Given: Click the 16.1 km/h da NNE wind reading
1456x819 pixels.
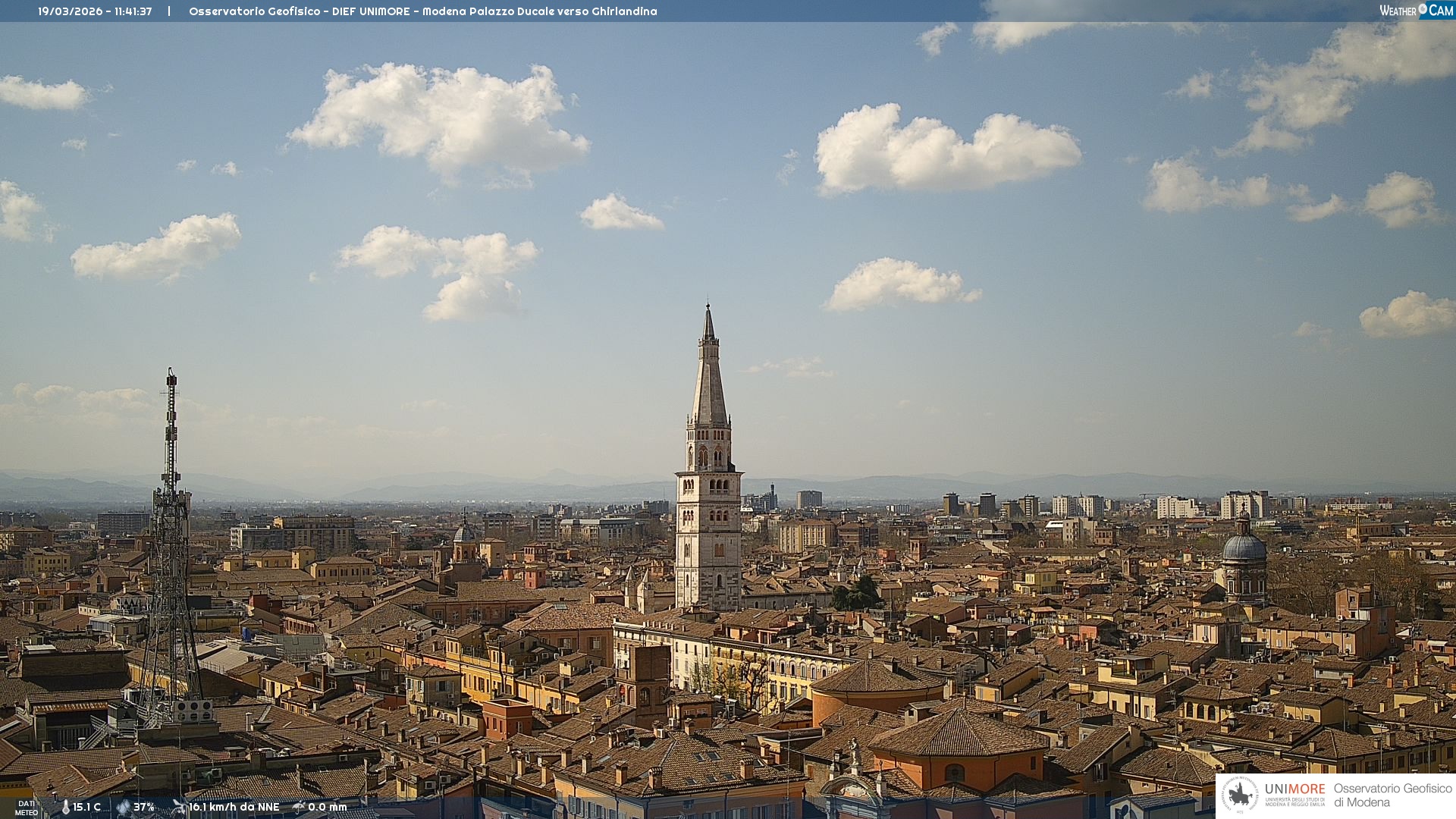Looking at the screenshot, I should 234,807.
